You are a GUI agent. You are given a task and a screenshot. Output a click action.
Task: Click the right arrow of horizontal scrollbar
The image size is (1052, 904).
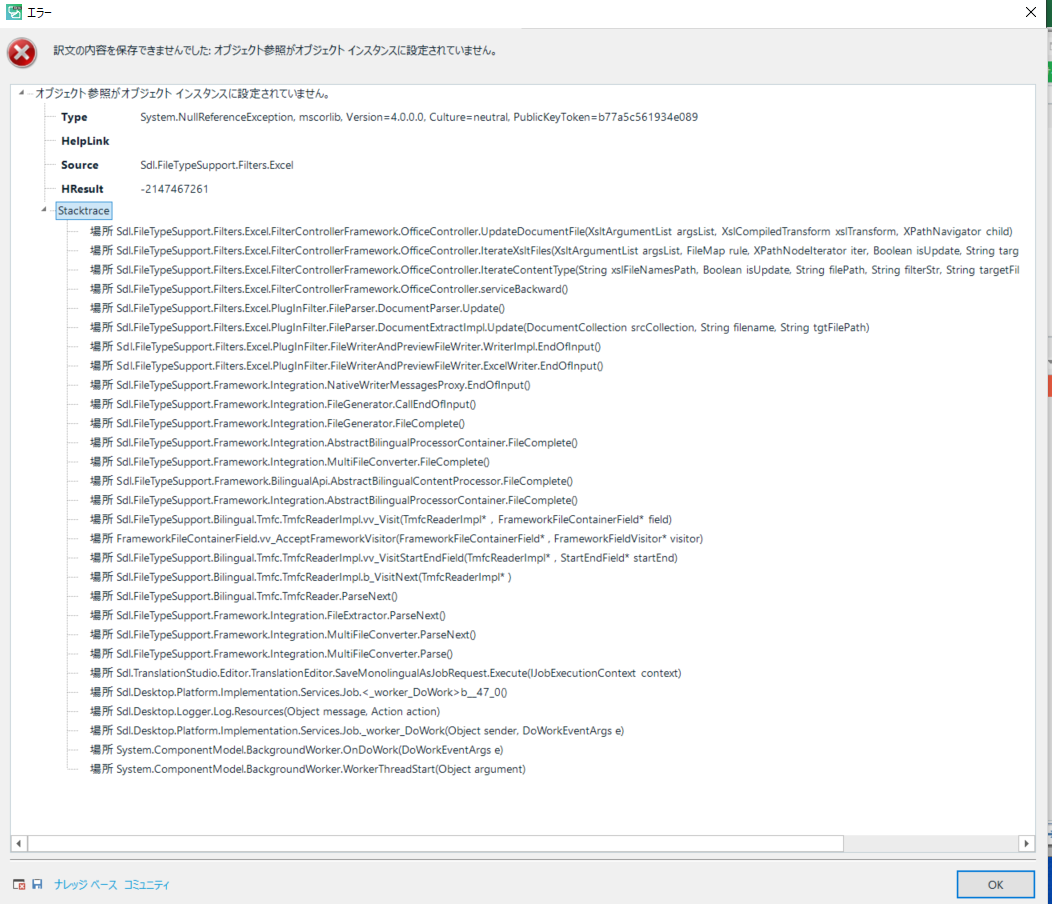click(1026, 843)
